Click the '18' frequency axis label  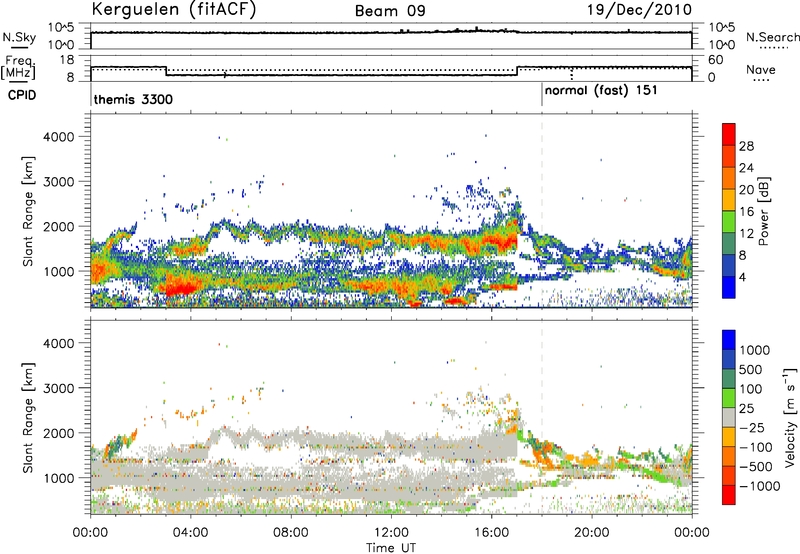(x=66, y=60)
